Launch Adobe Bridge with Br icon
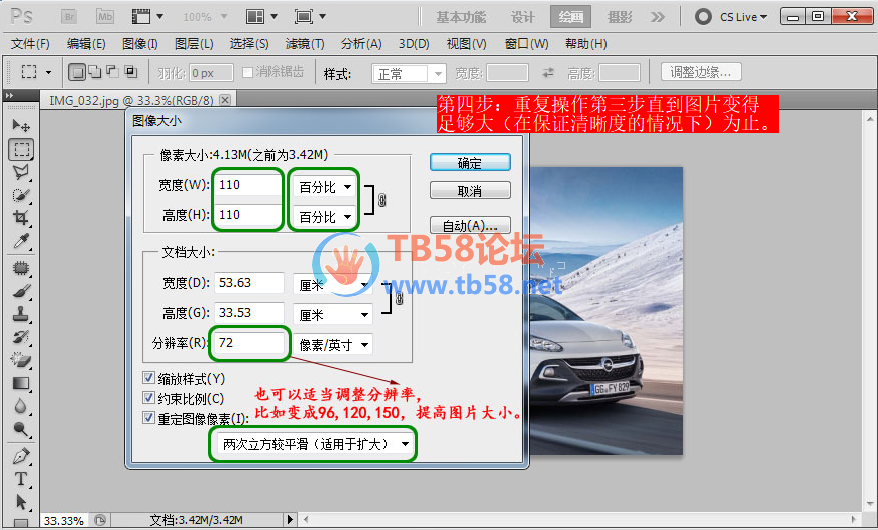878x530 pixels. 69,17
